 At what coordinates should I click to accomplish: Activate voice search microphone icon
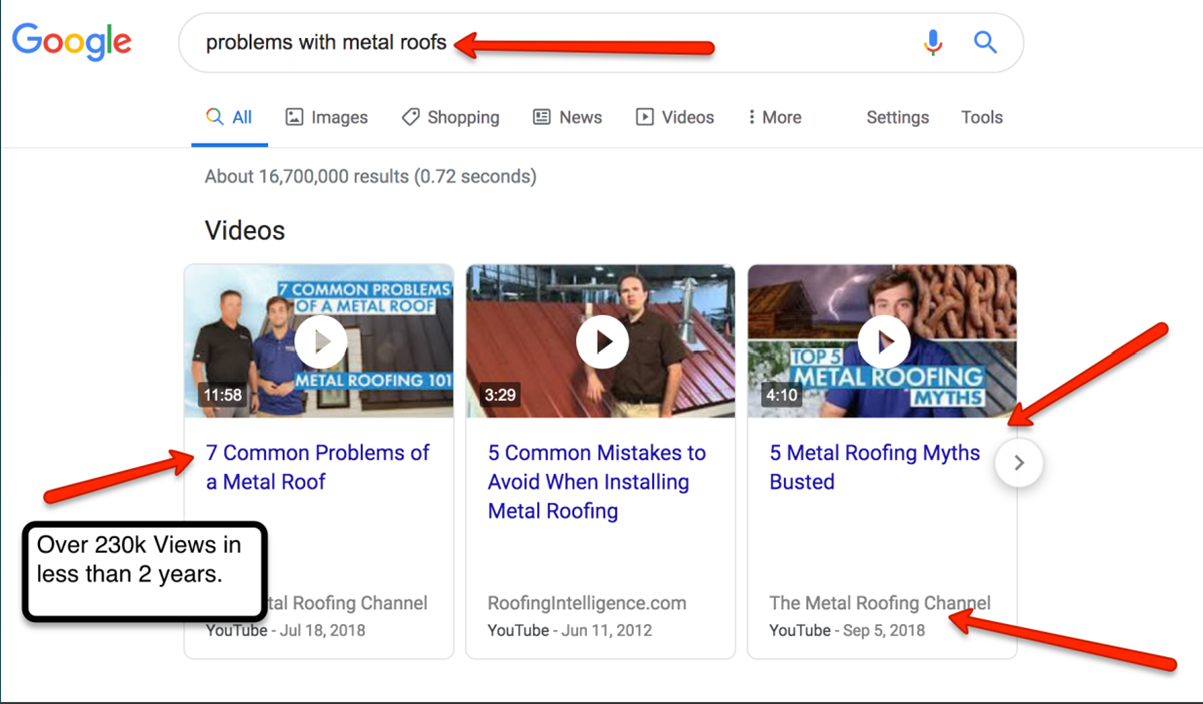click(x=932, y=42)
